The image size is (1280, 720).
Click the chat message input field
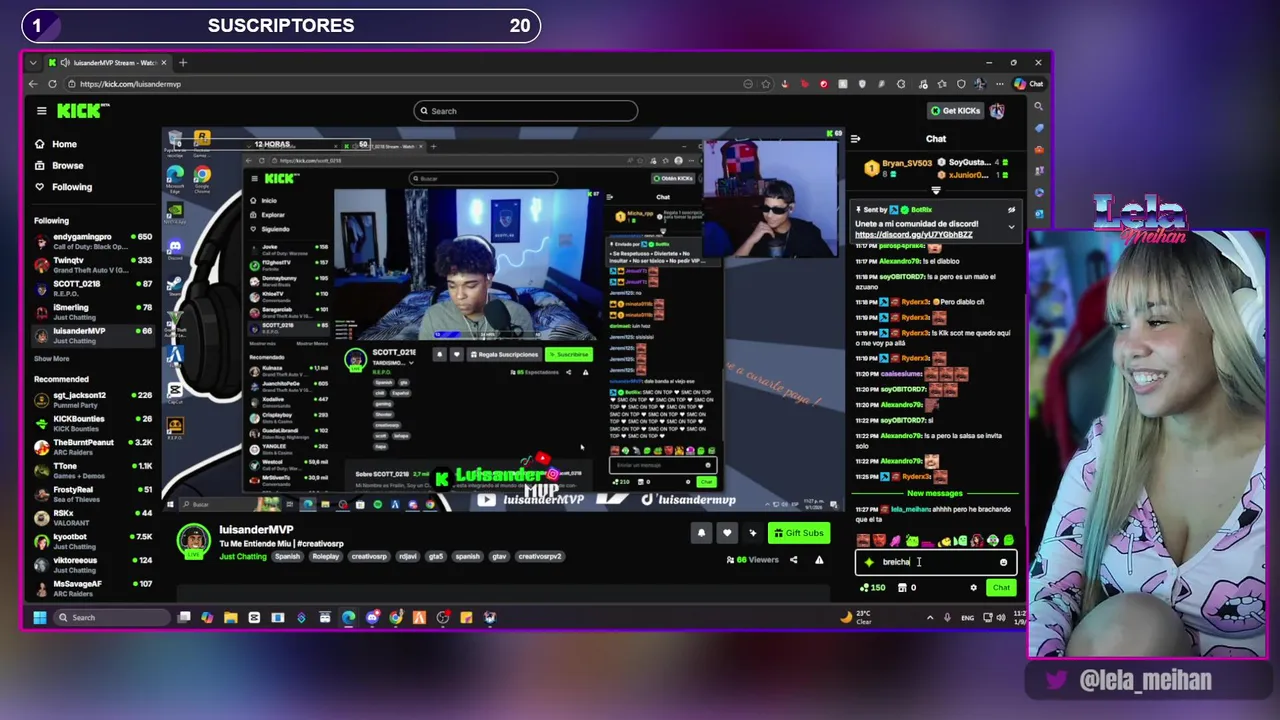[x=935, y=562]
